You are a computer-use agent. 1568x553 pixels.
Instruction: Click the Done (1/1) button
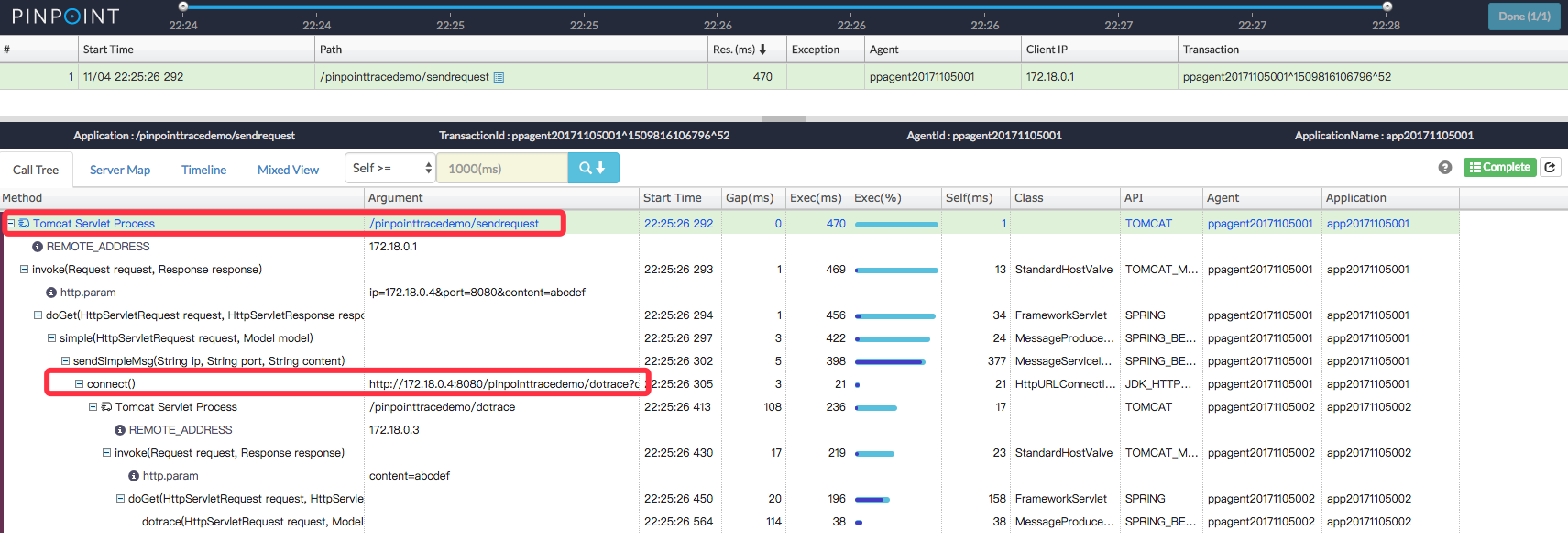point(1524,17)
